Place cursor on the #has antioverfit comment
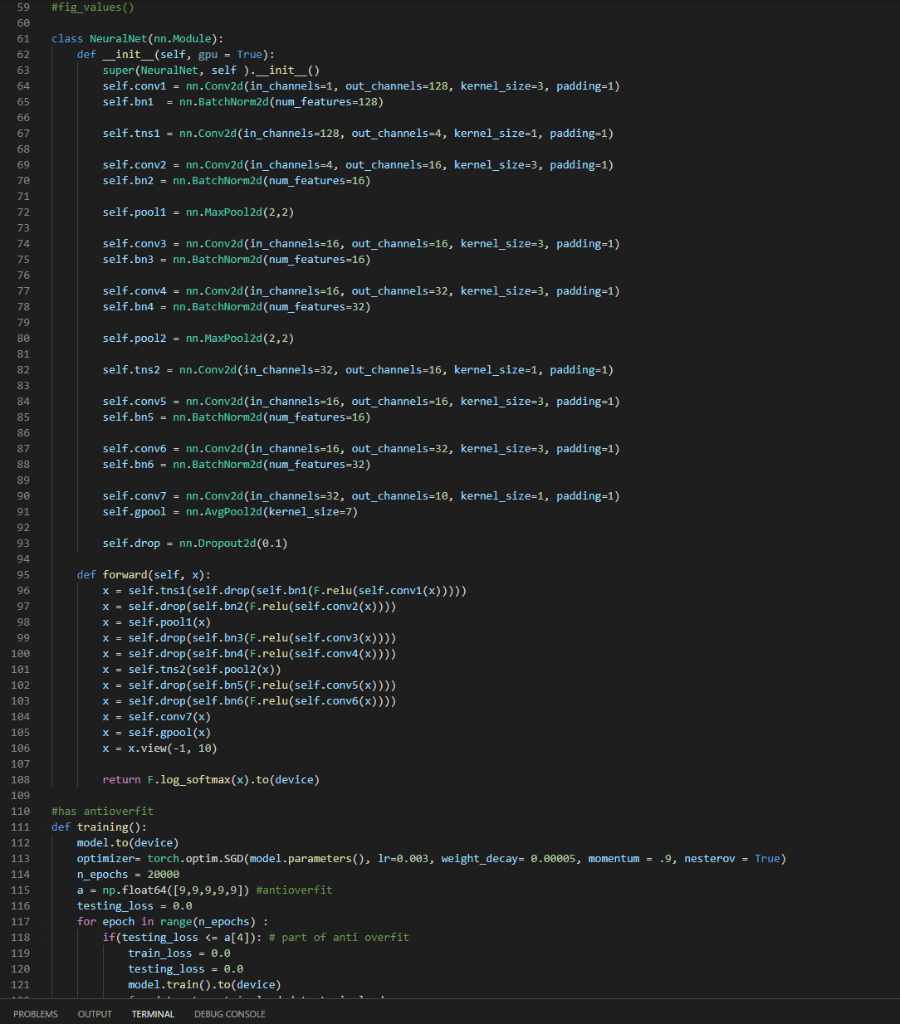 (103, 811)
